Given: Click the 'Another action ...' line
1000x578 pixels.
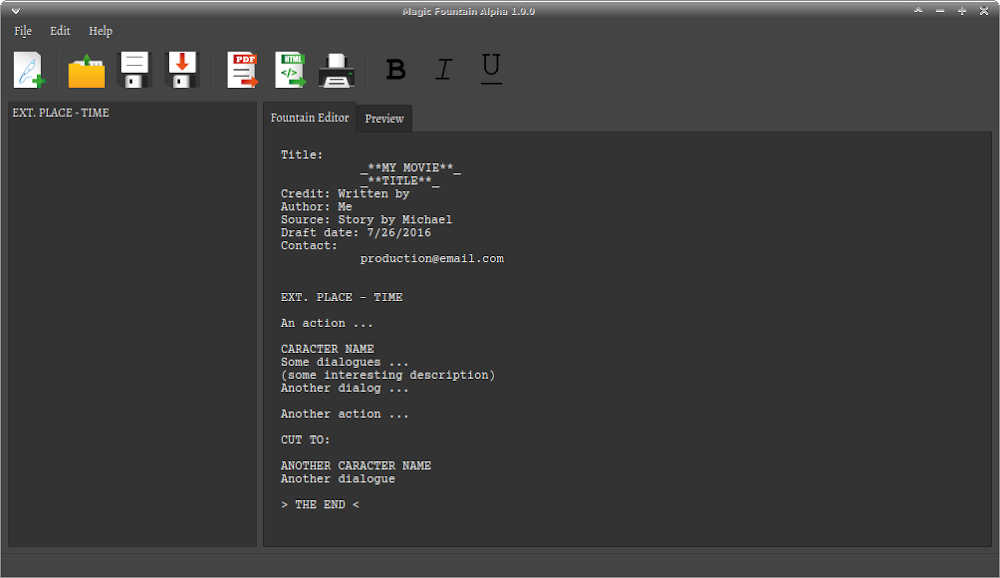Looking at the screenshot, I should click(344, 414).
